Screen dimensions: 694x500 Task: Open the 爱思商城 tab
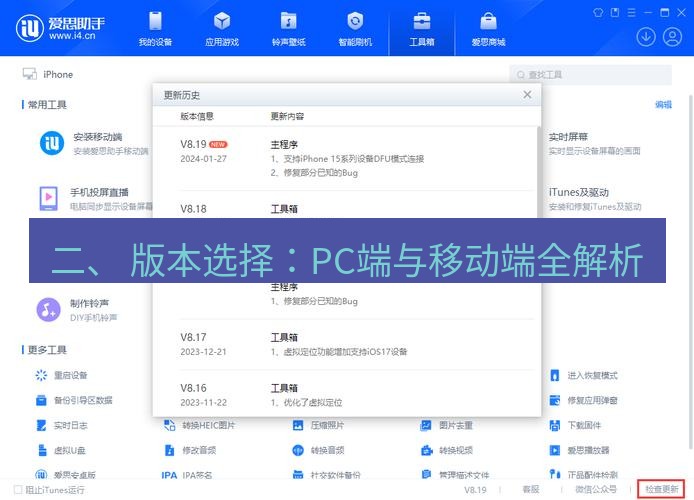click(x=488, y=29)
